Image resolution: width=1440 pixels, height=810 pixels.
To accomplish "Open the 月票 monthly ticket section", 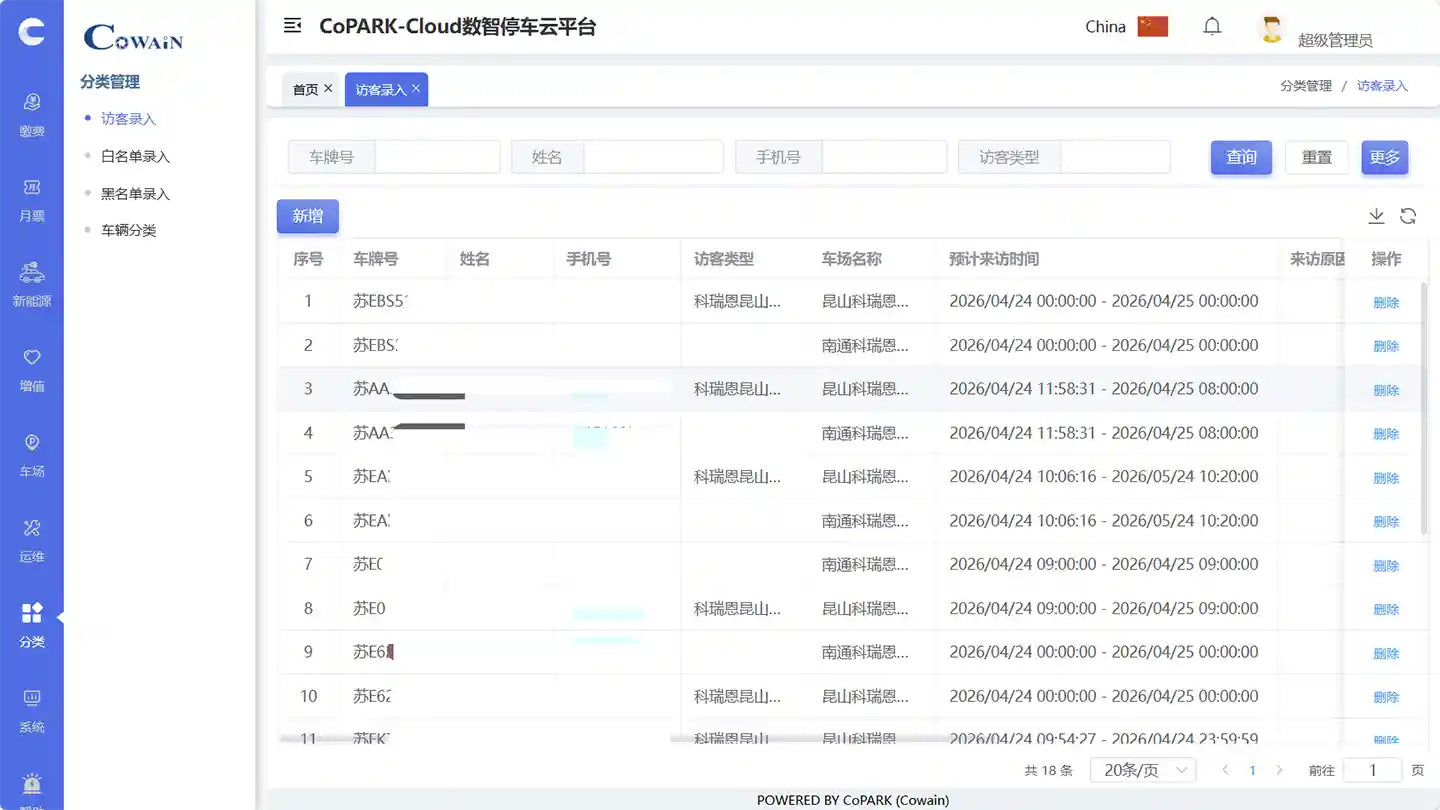I will (32, 200).
